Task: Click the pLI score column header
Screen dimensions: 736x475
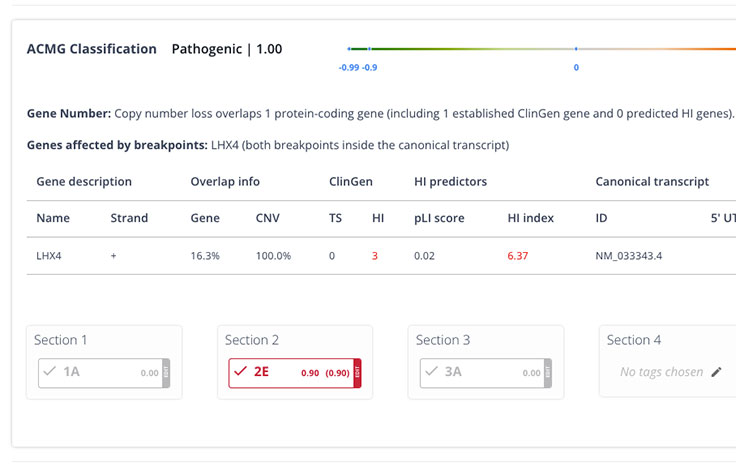Action: coord(439,218)
